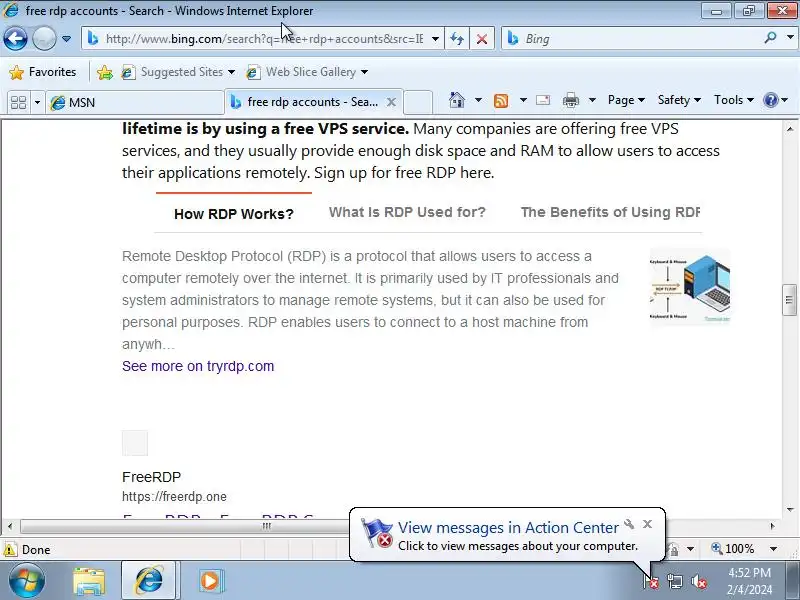800x600 pixels.
Task: Open the search provider dropdown arrow
Action: pyautogui.click(x=790, y=38)
